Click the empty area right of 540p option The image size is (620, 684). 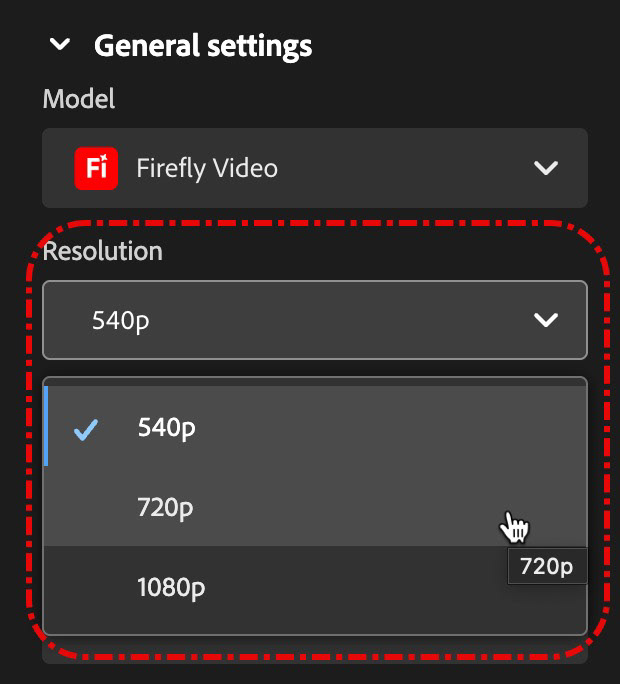coord(390,426)
